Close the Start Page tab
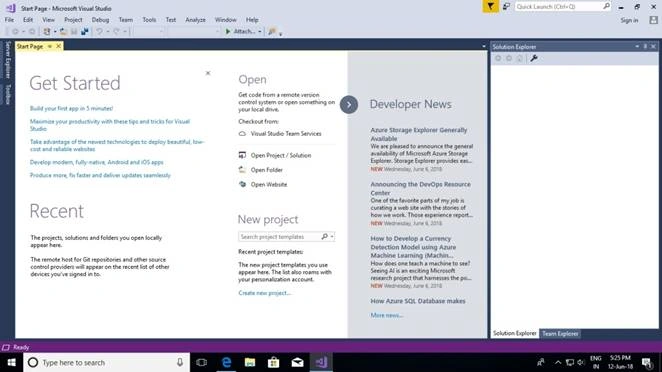 tap(59, 46)
